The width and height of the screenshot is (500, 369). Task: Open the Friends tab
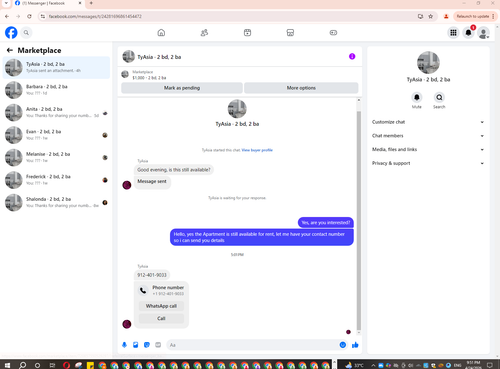pos(204,33)
